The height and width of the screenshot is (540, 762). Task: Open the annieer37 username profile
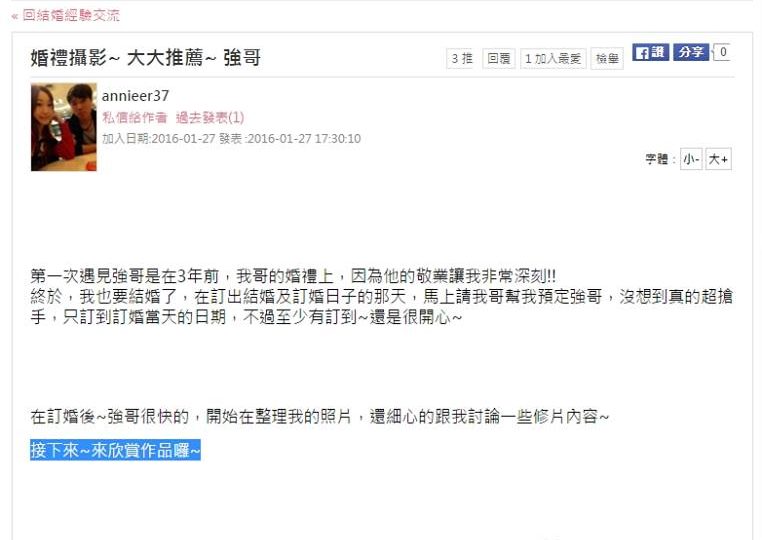point(135,96)
